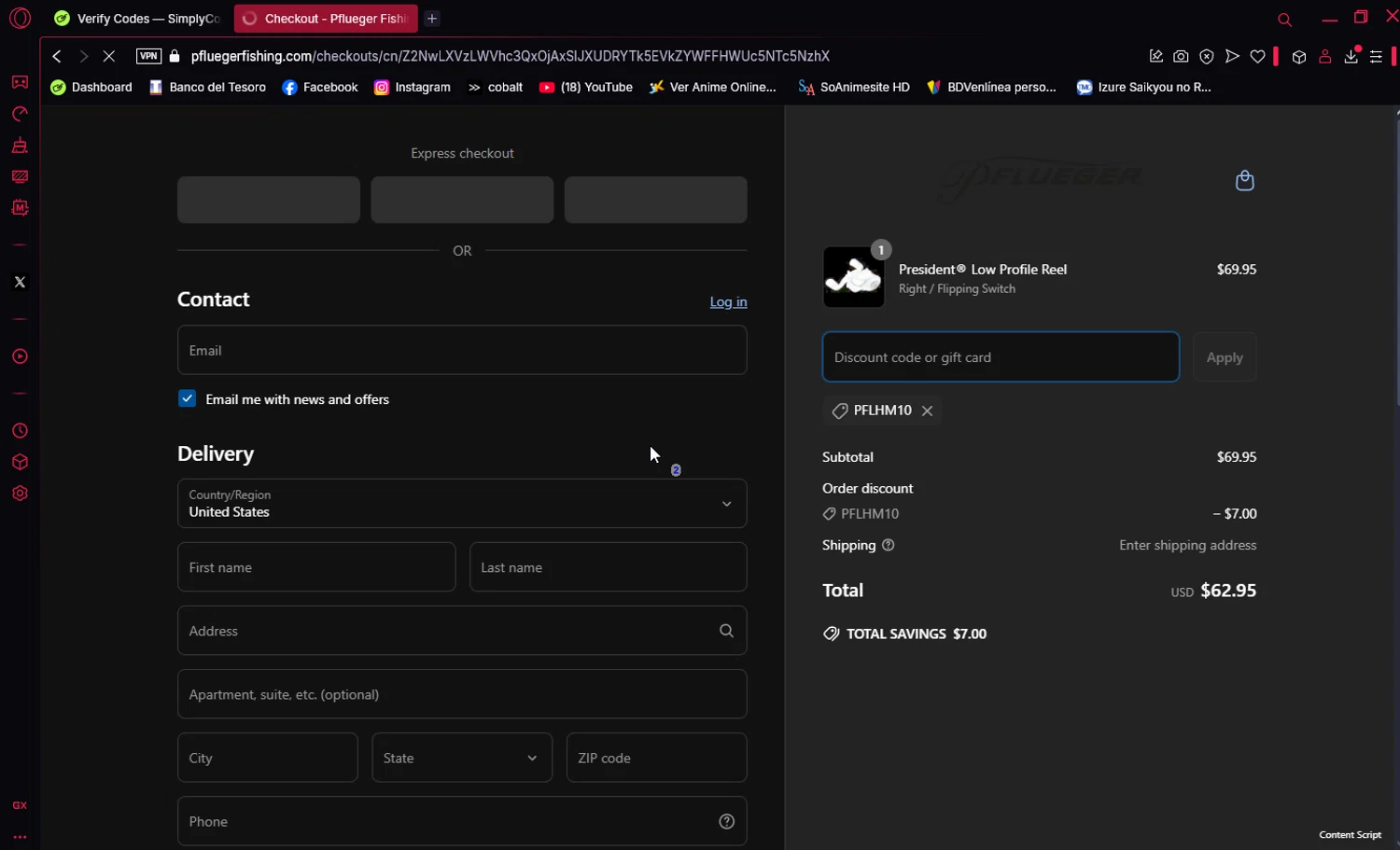Open GX Corner gamepad icon in sidebar

(20, 82)
